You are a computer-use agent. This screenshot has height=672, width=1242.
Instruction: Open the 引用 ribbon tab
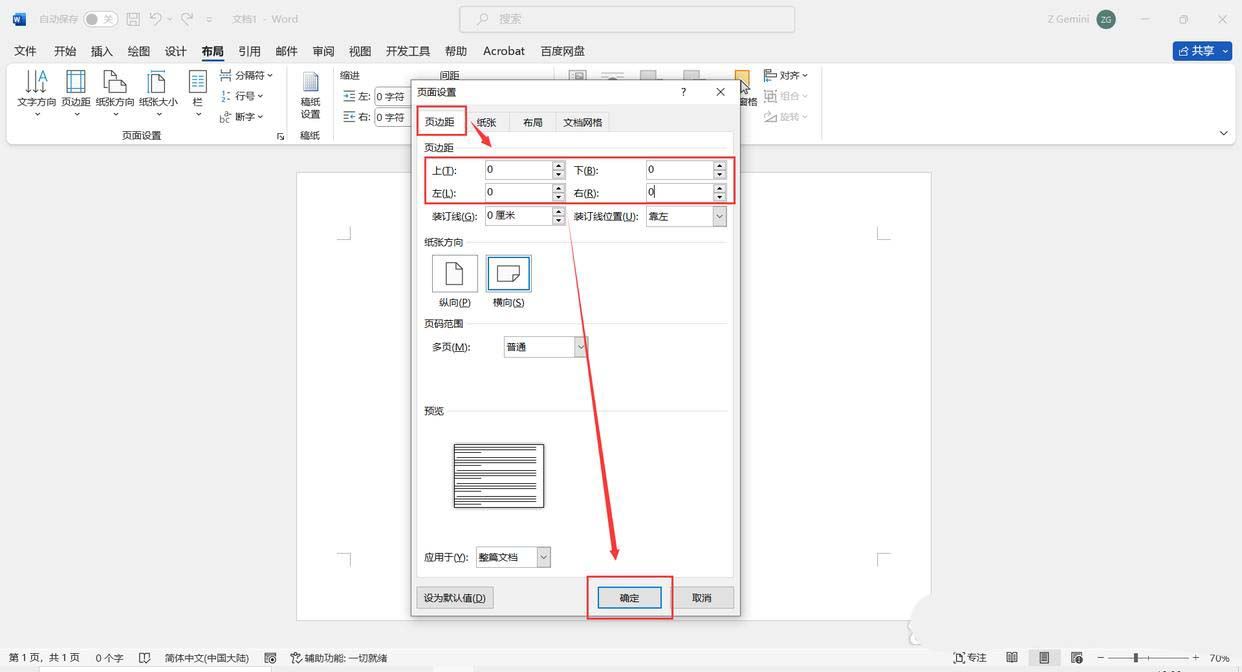[249, 51]
